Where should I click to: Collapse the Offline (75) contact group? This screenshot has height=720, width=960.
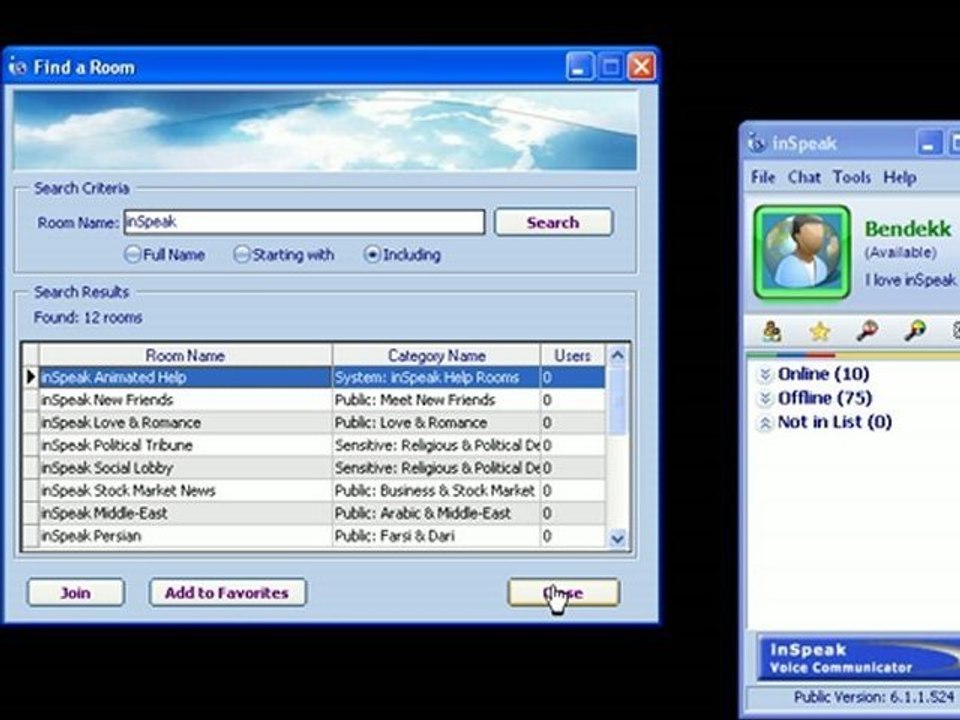[764, 399]
